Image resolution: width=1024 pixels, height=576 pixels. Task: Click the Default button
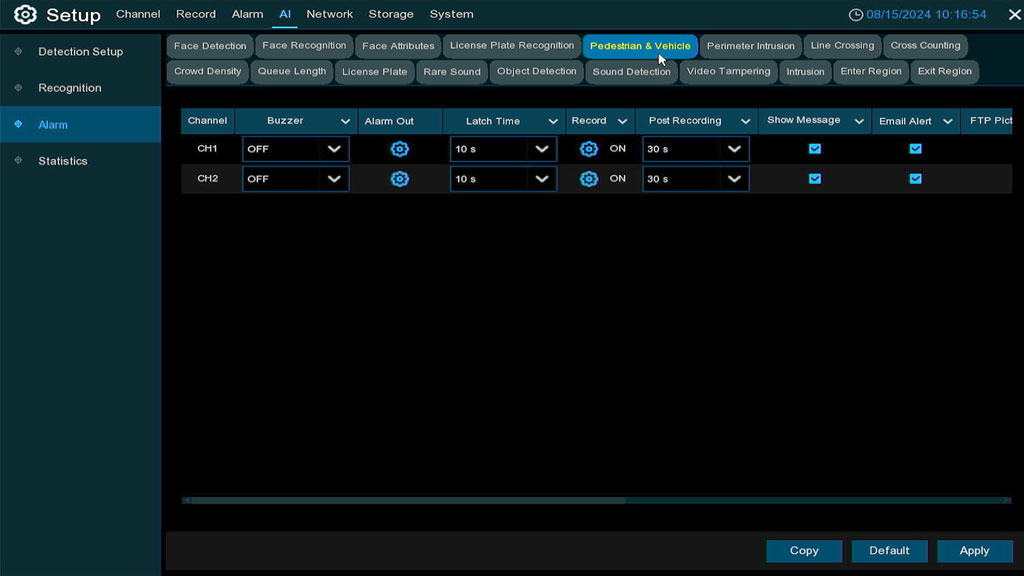coord(889,551)
